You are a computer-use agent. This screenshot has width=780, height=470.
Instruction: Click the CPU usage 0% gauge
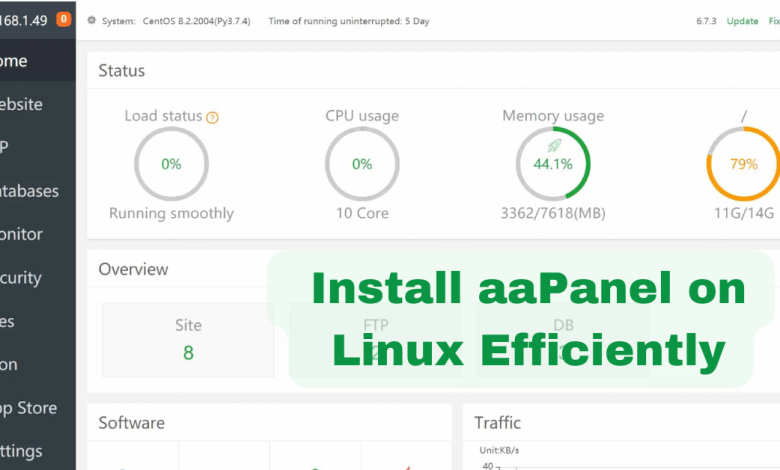click(362, 164)
